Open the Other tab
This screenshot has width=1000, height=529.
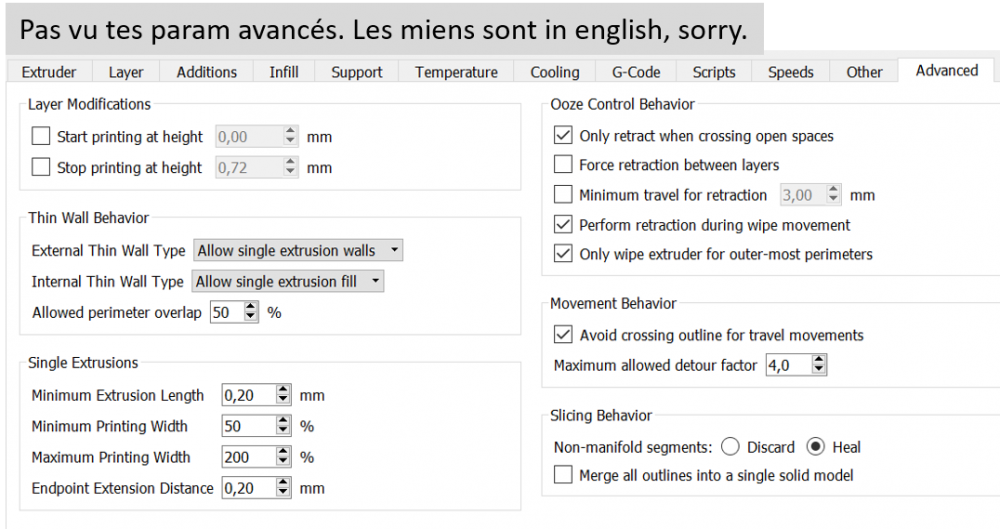point(864,72)
